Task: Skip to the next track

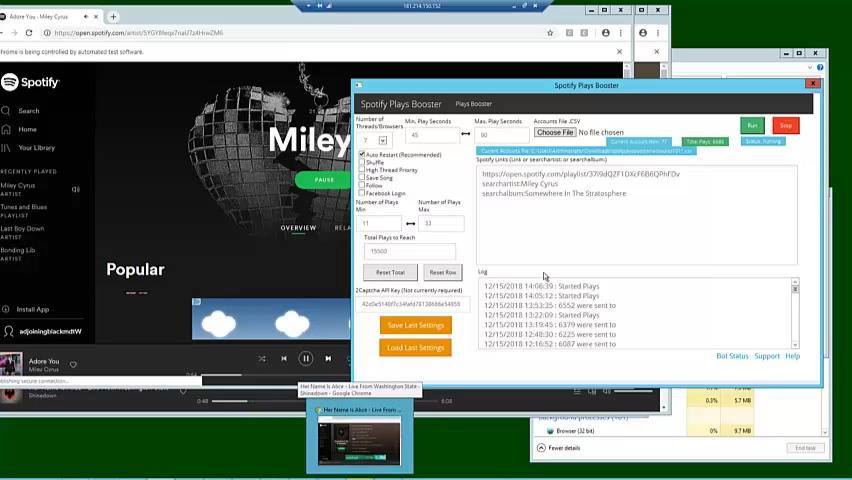Action: (328, 359)
